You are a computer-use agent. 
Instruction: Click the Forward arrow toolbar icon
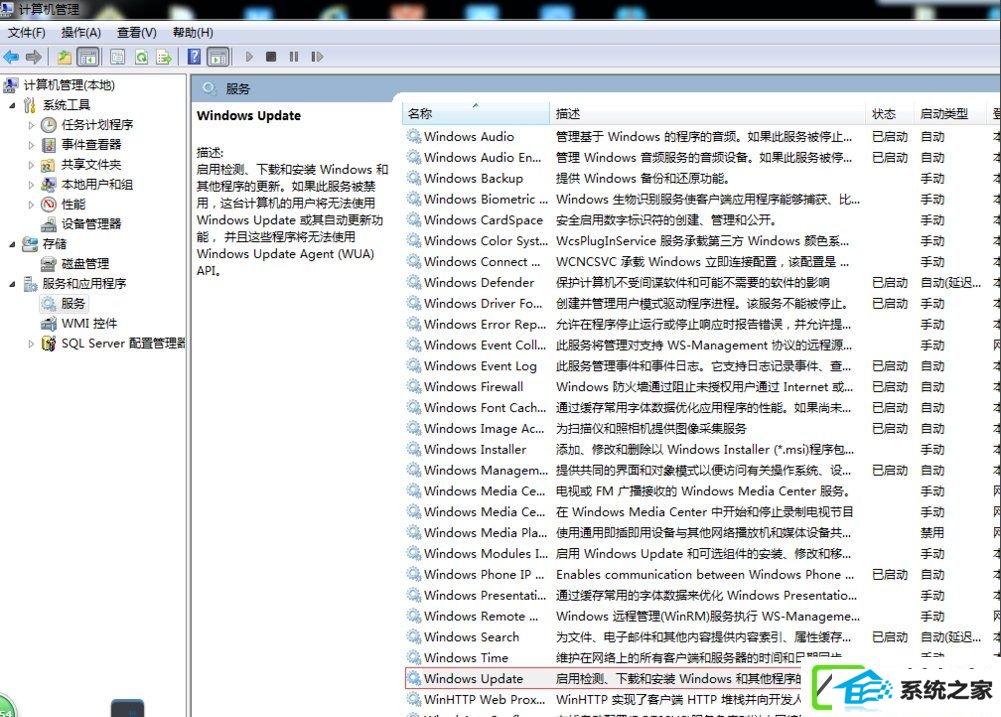point(34,57)
